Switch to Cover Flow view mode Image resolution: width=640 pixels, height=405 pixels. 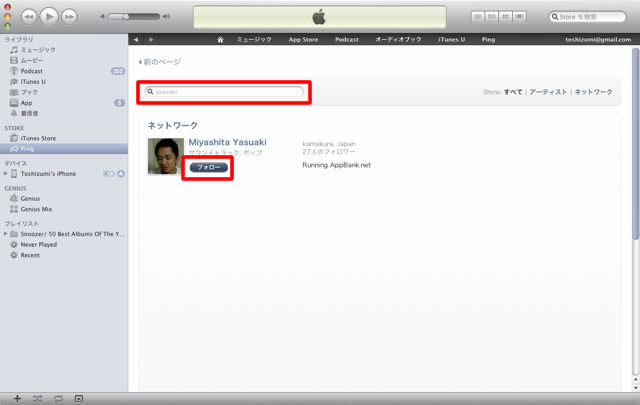pos(519,17)
